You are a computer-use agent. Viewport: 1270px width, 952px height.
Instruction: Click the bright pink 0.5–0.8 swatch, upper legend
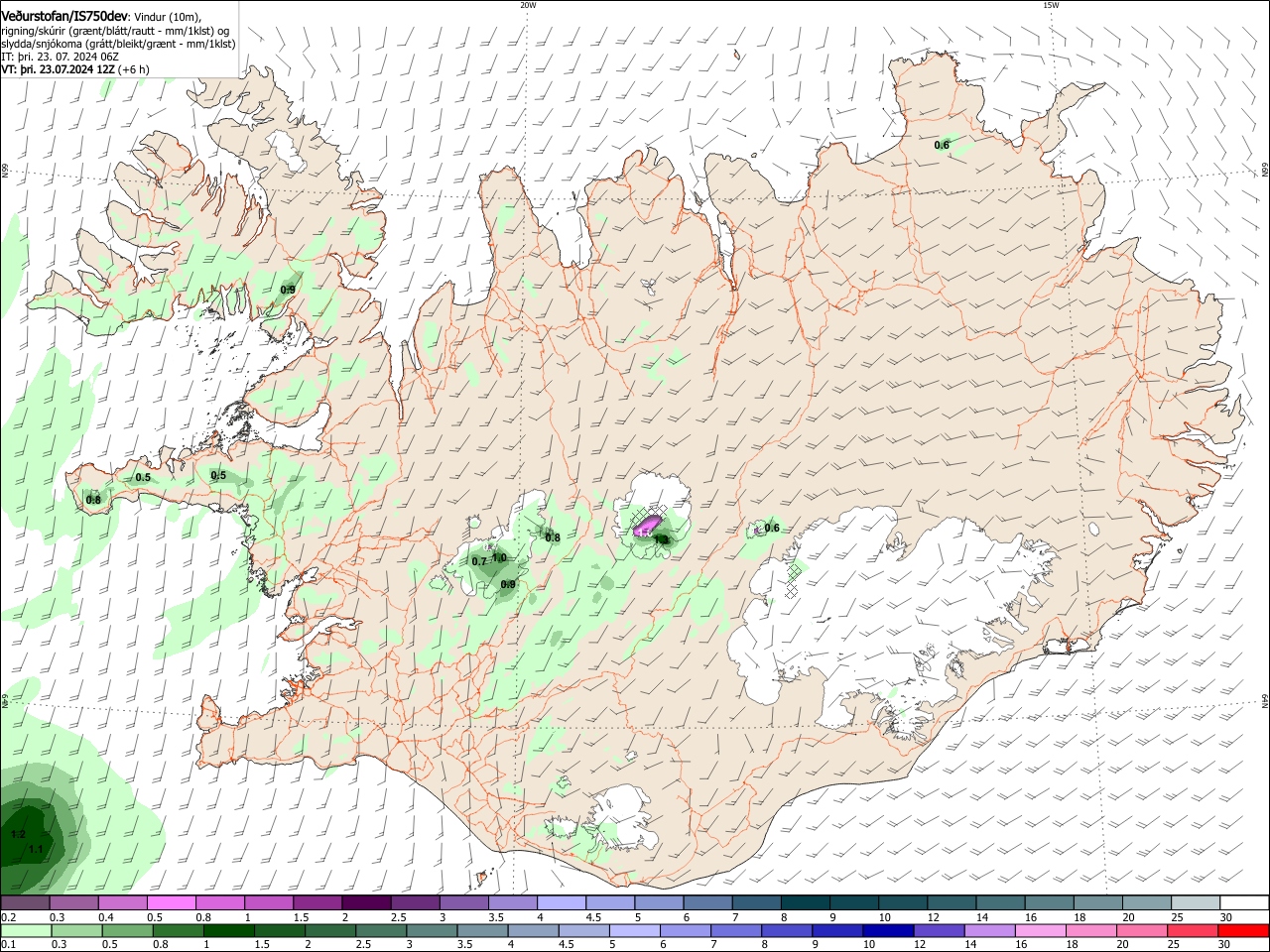pos(172,903)
